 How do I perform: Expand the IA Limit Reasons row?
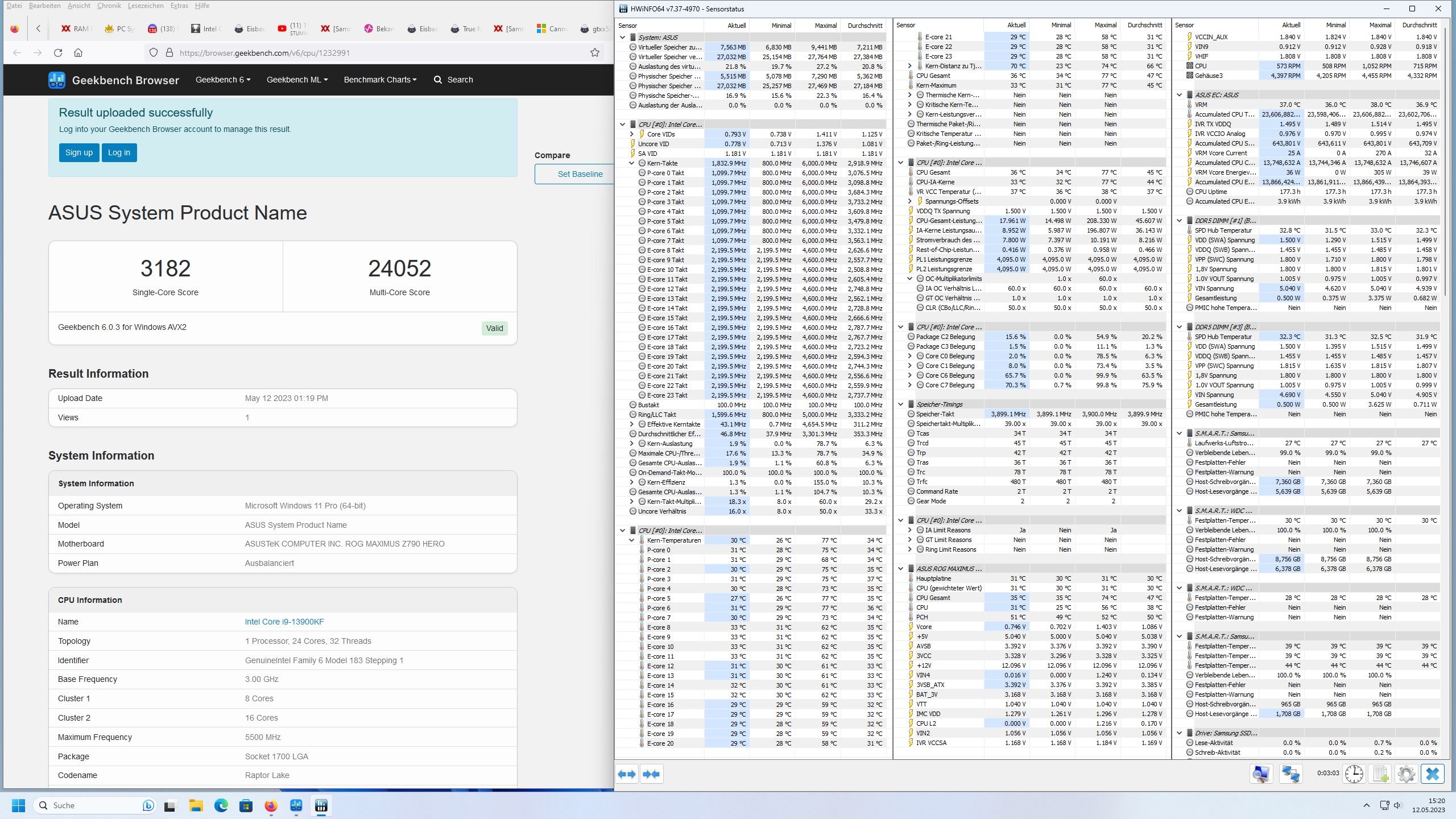[x=910, y=530]
